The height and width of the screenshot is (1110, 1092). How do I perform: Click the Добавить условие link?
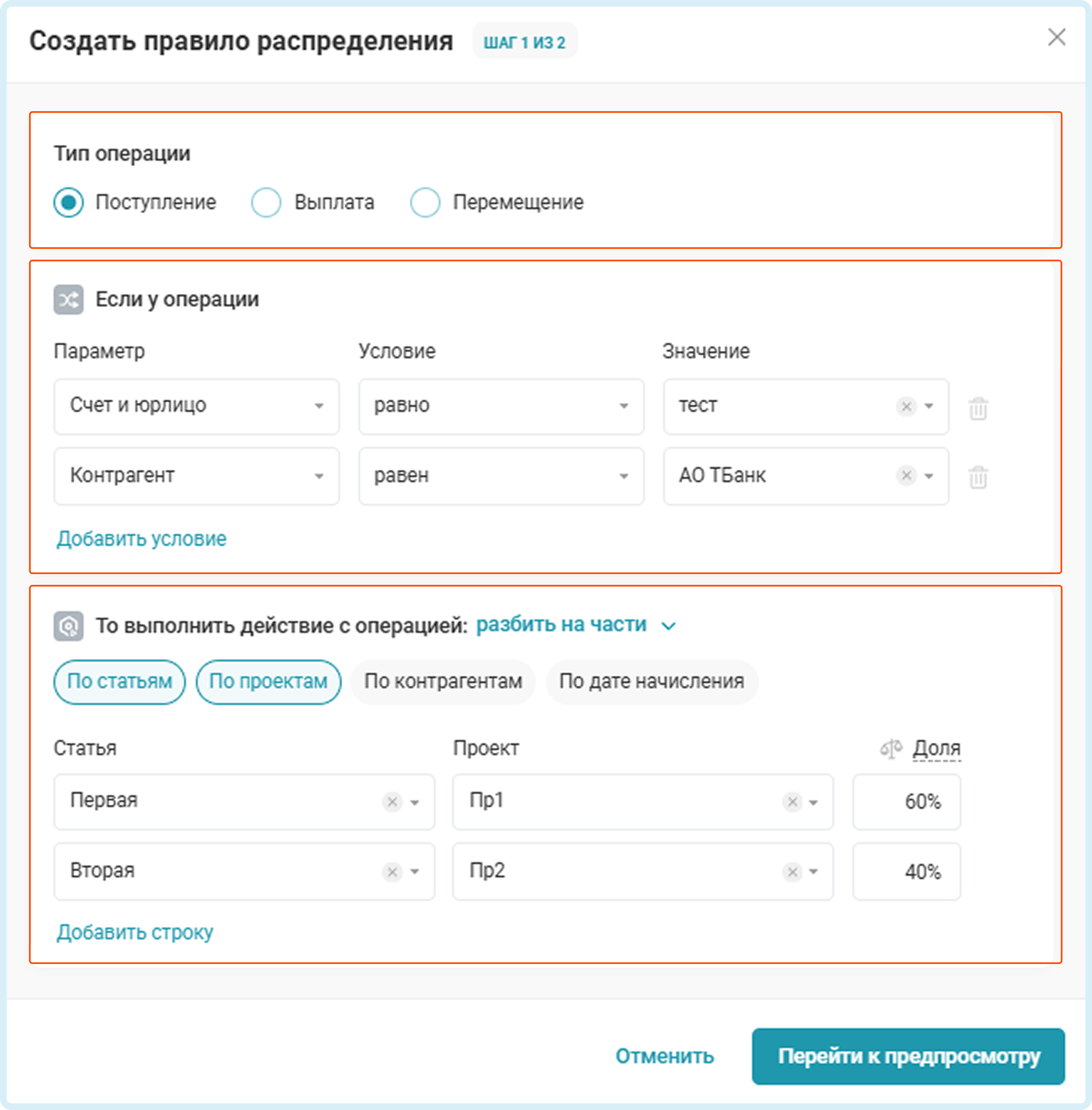tap(141, 539)
